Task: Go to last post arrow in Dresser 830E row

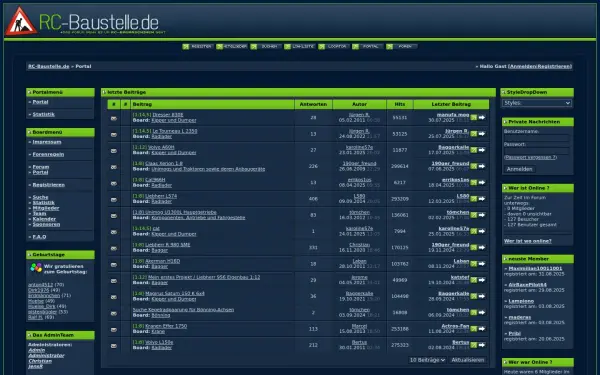Action: click(482, 117)
